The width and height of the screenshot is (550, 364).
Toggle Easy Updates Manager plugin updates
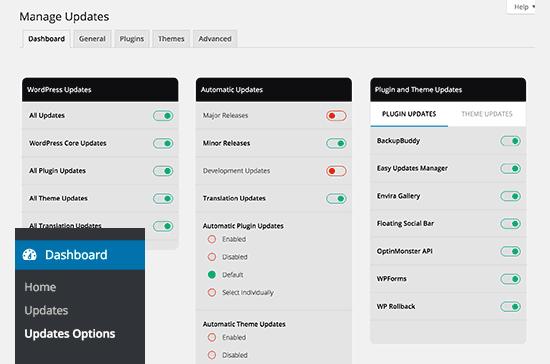[511, 168]
